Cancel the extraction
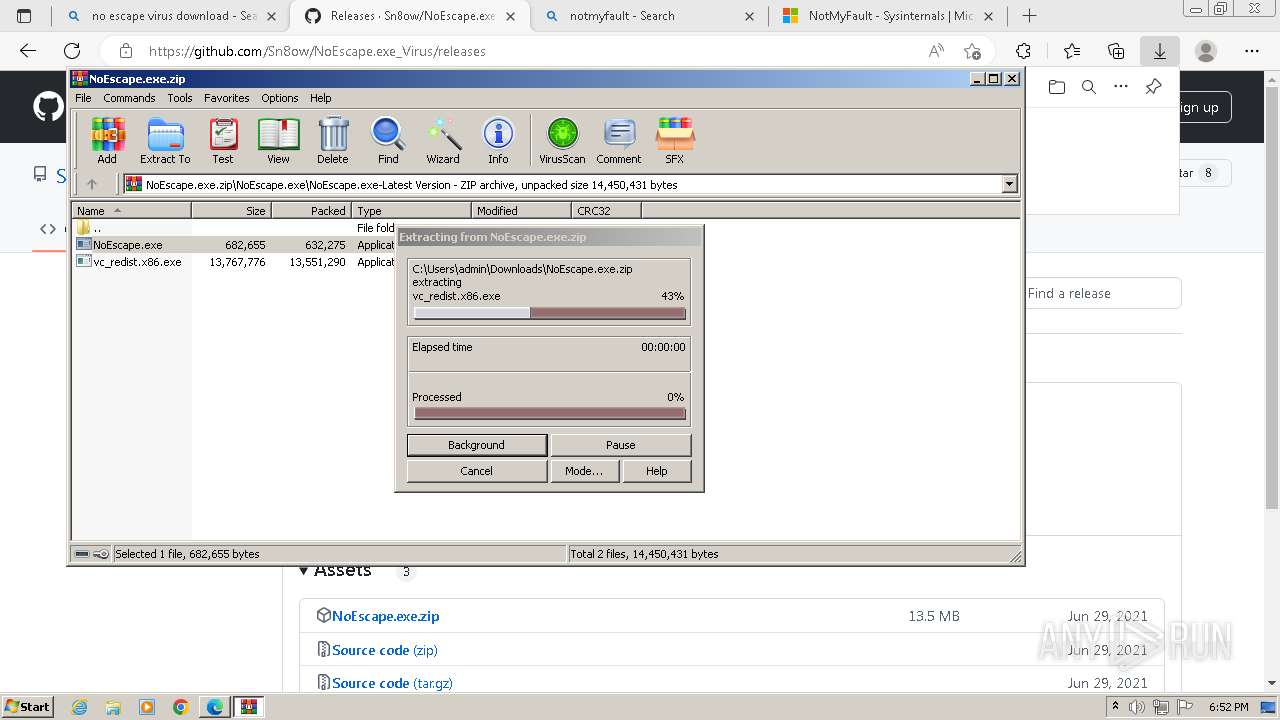The height and width of the screenshot is (720, 1280). tap(477, 471)
